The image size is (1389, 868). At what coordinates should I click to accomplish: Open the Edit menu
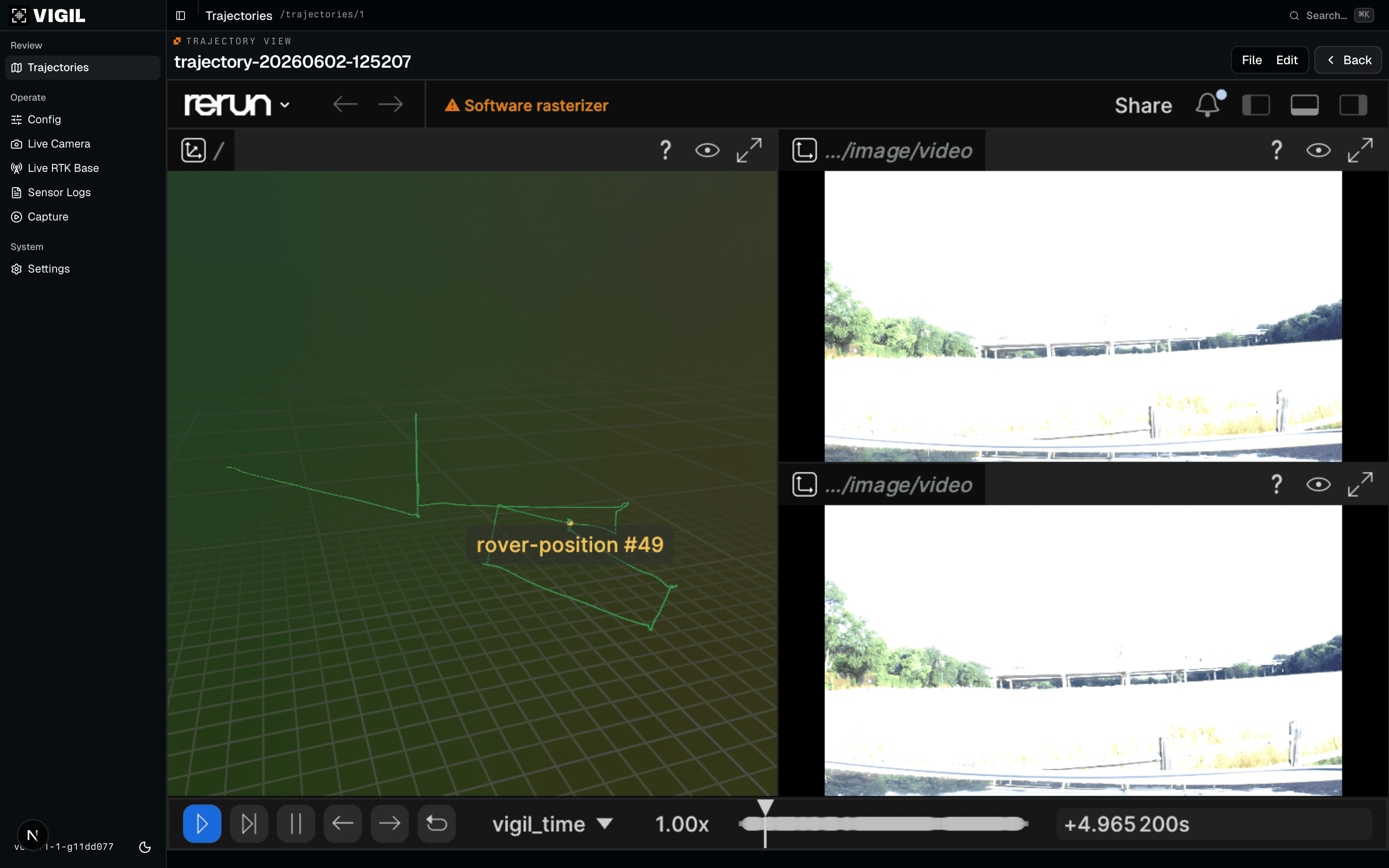(x=1286, y=60)
